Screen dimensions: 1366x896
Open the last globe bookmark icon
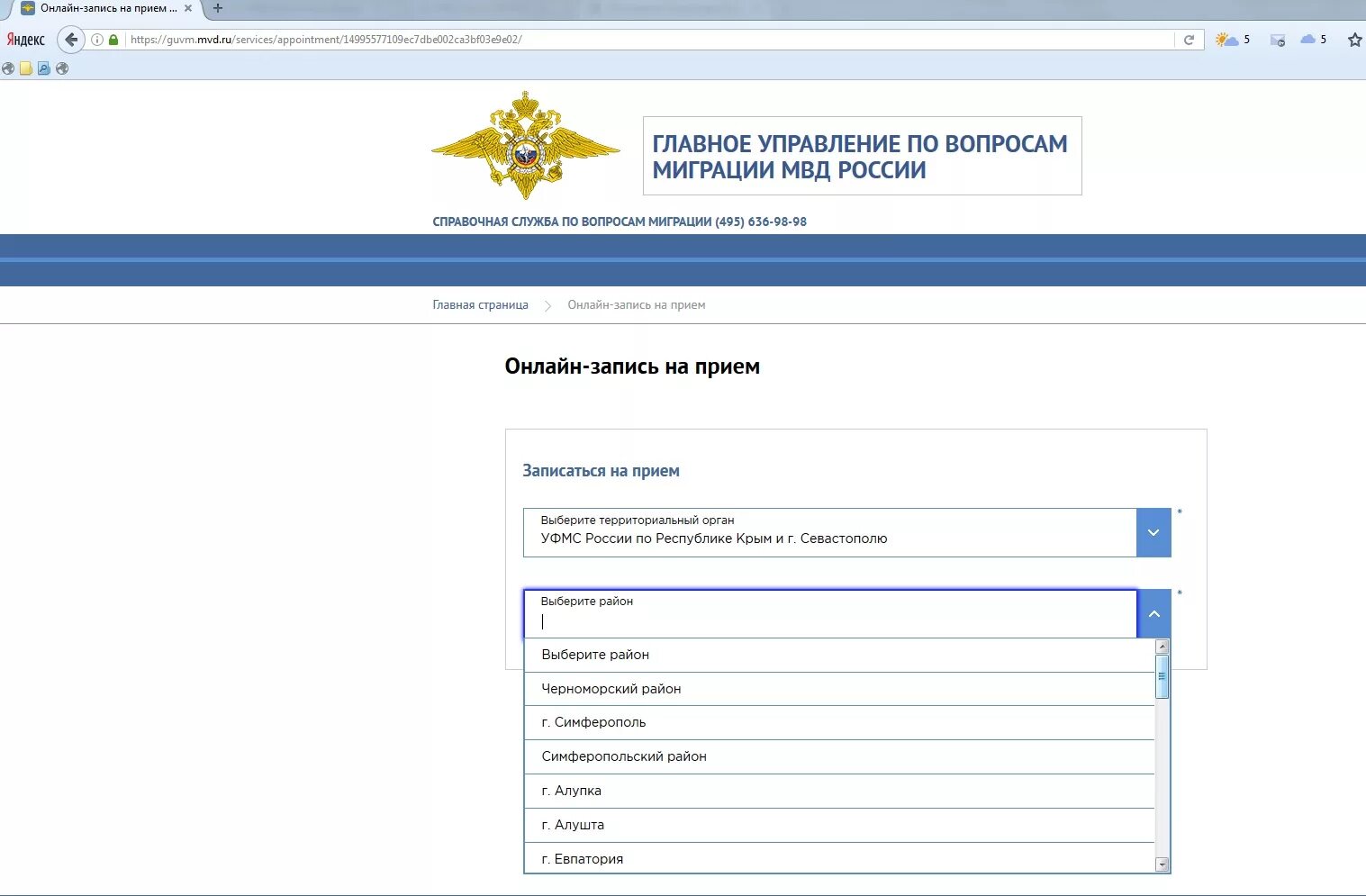pos(62,68)
